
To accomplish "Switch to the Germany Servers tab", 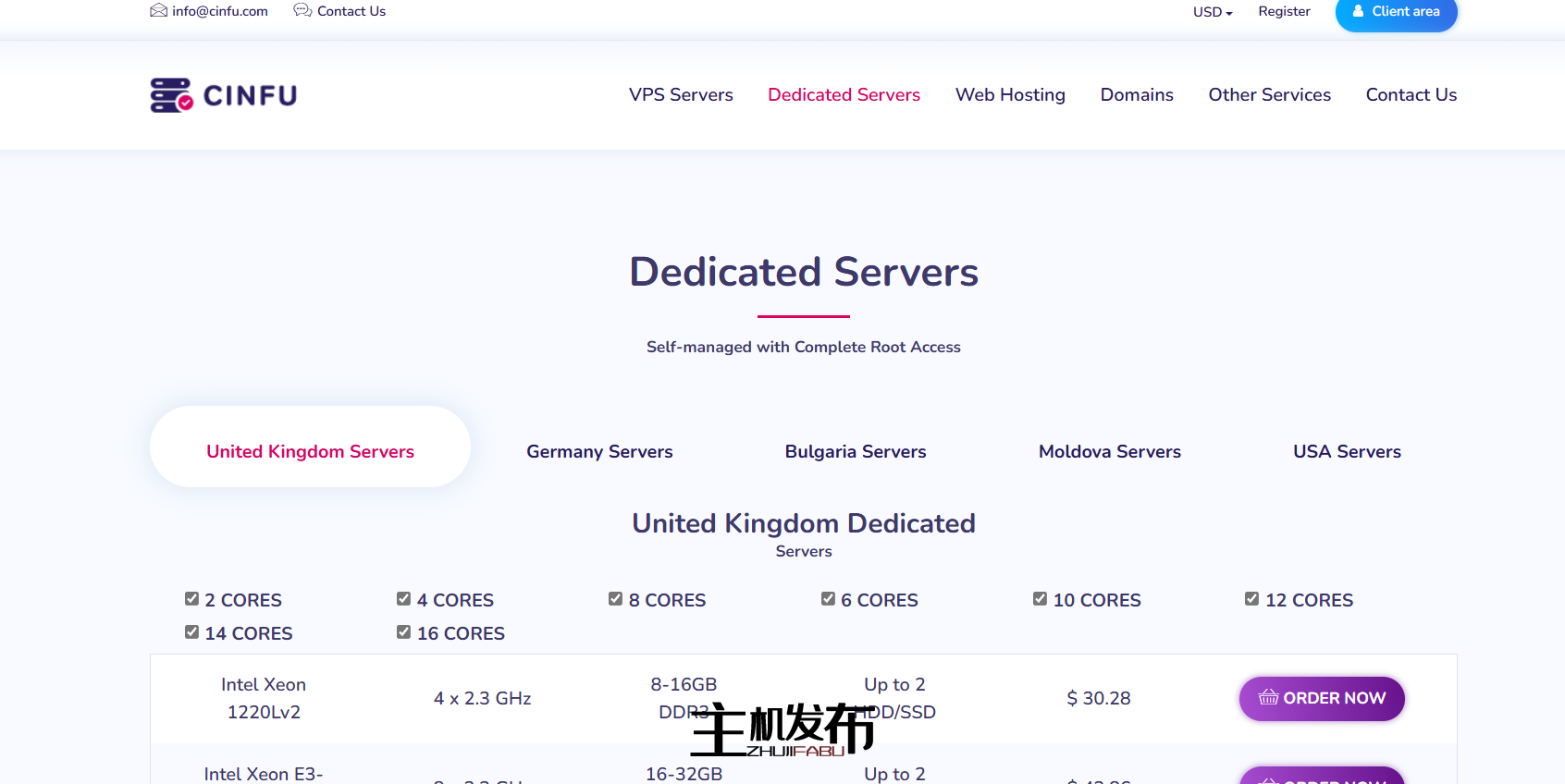I will (599, 452).
